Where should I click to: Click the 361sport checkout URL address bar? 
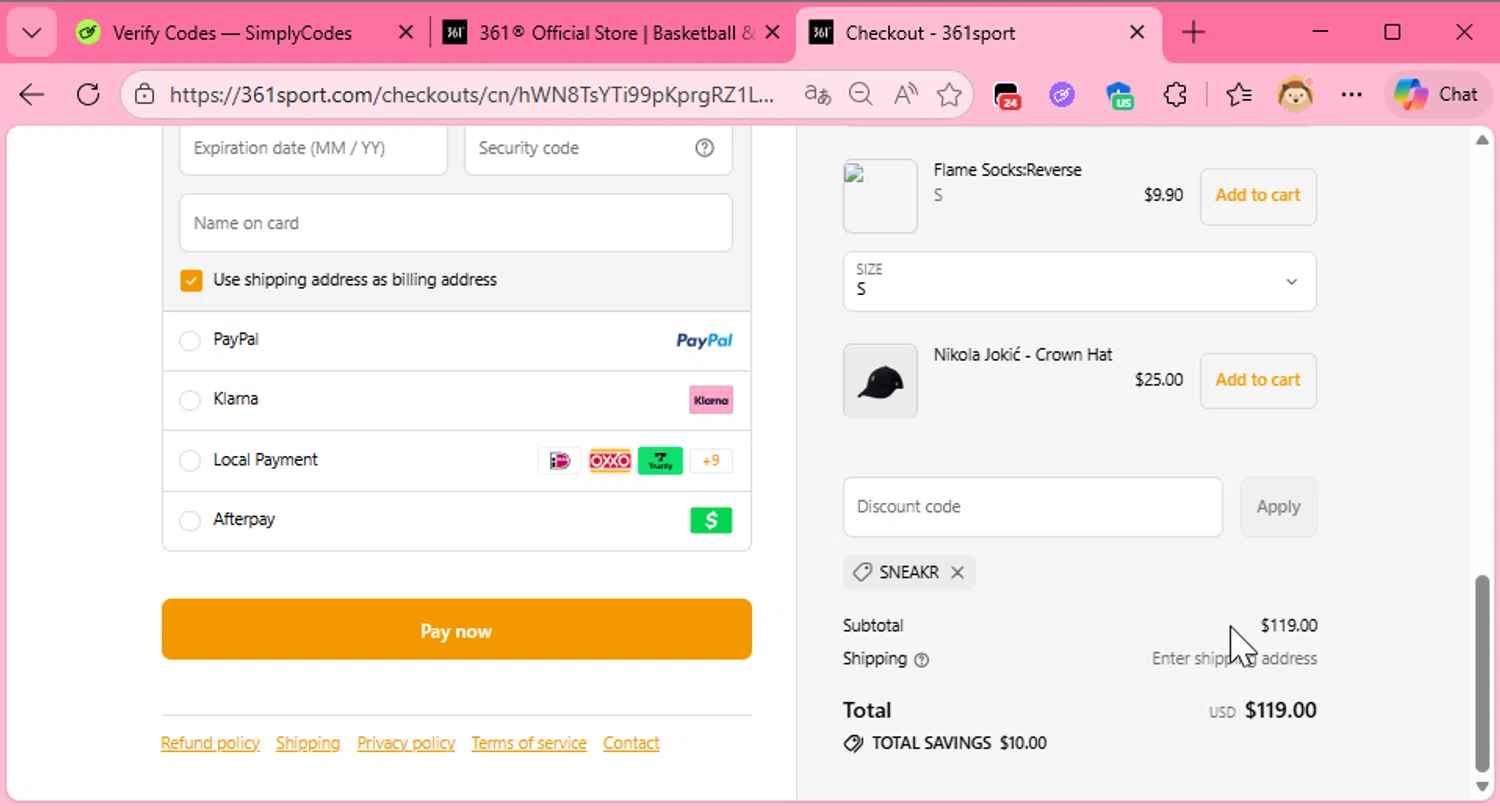coord(471,95)
